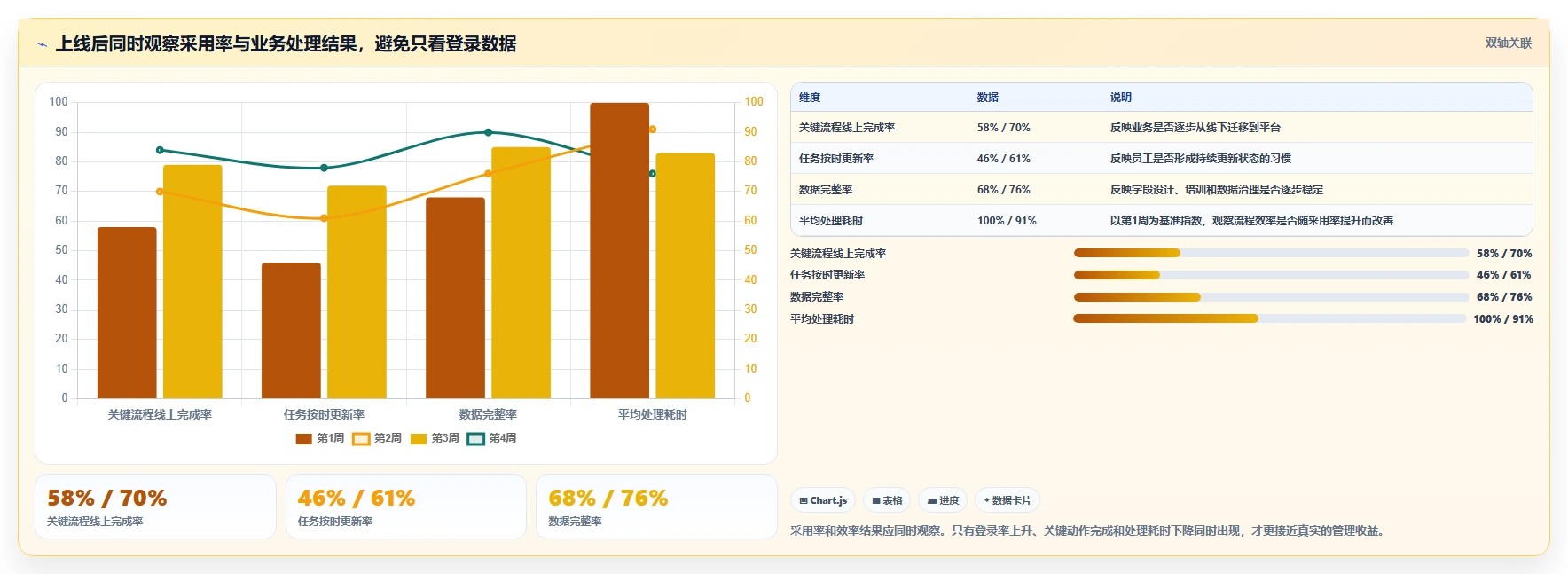Toggle the 第1周 legend series
This screenshot has width=1568, height=574.
tap(319, 438)
